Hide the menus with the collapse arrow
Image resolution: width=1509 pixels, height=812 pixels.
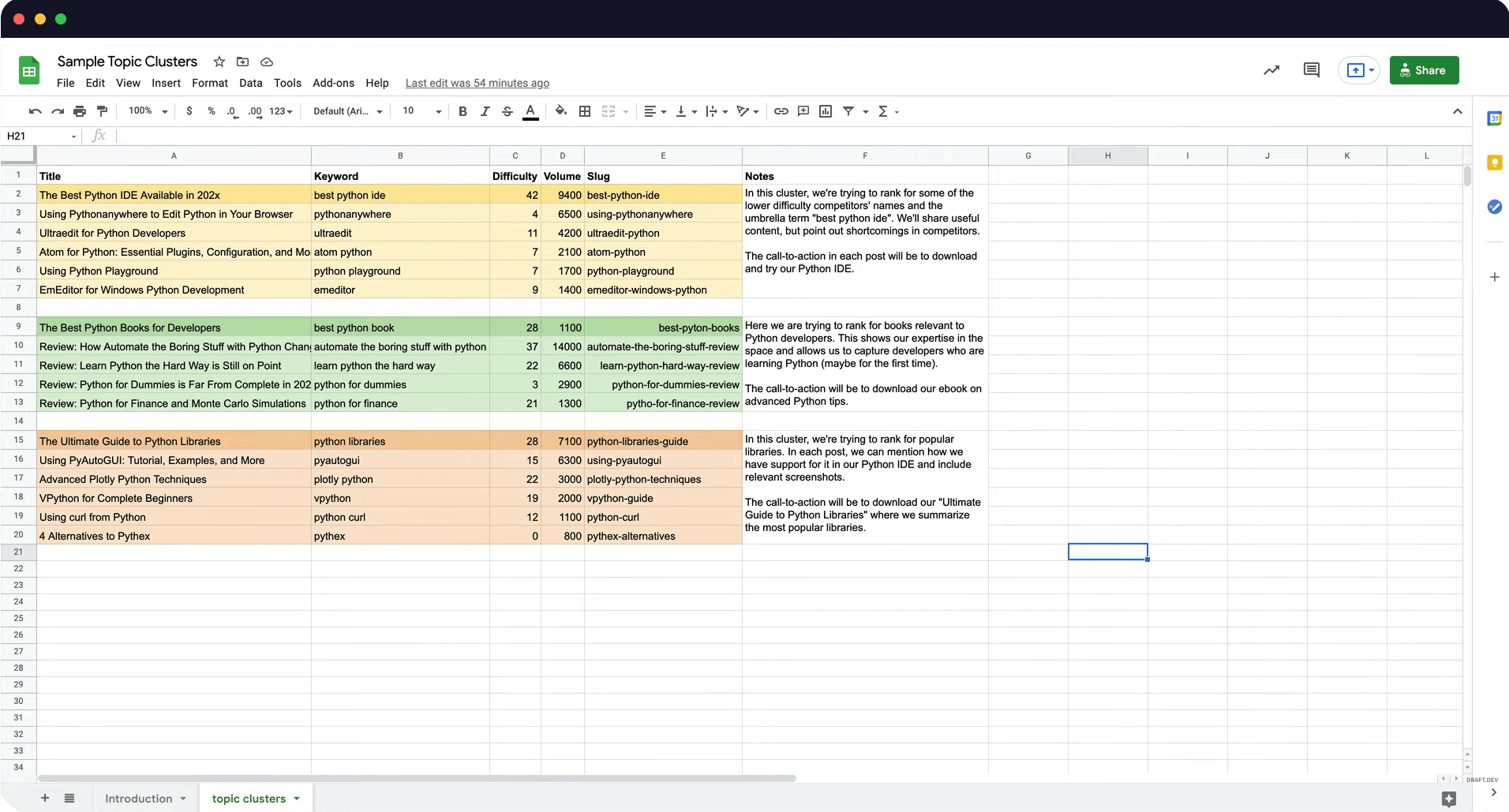tap(1458, 111)
